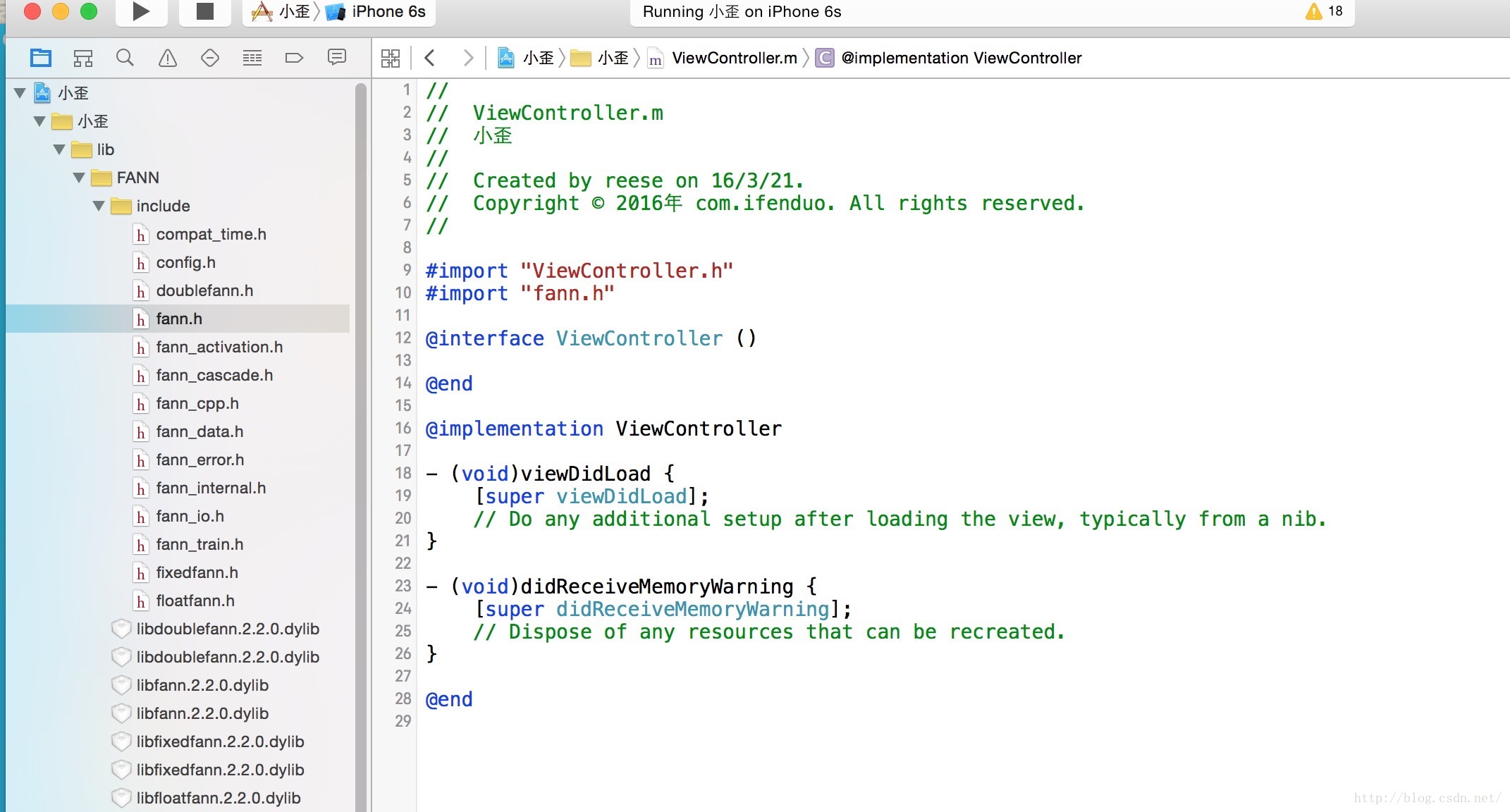
Task: Navigate back using breadcrumb arrow
Action: 430,58
